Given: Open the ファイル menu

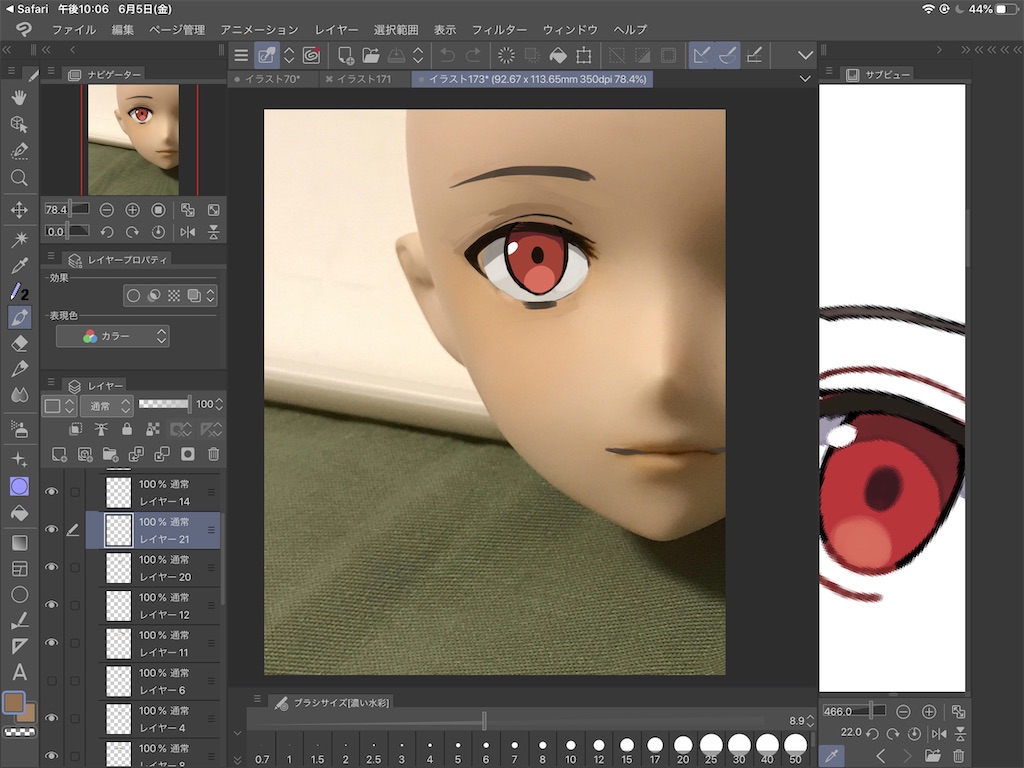Looking at the screenshot, I should tap(74, 30).
